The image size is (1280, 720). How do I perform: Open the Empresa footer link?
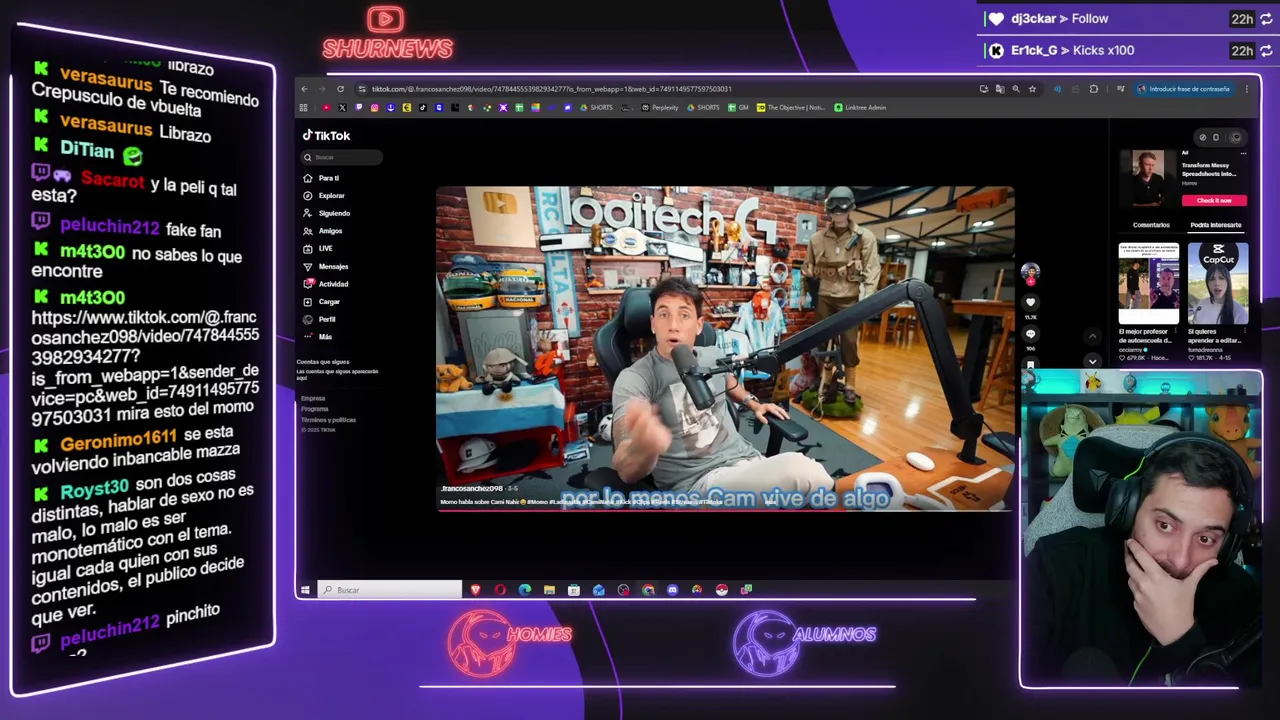pyautogui.click(x=313, y=399)
